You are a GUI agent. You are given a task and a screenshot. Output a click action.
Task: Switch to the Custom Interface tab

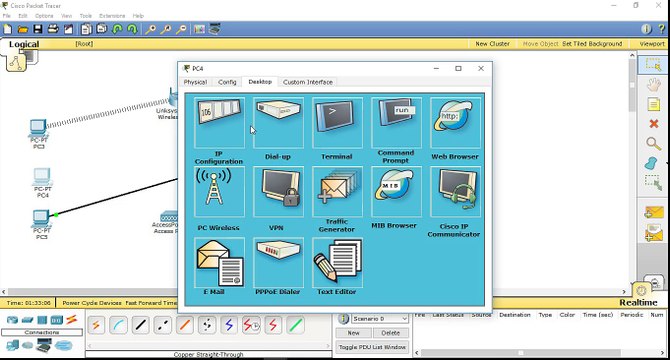(308, 82)
